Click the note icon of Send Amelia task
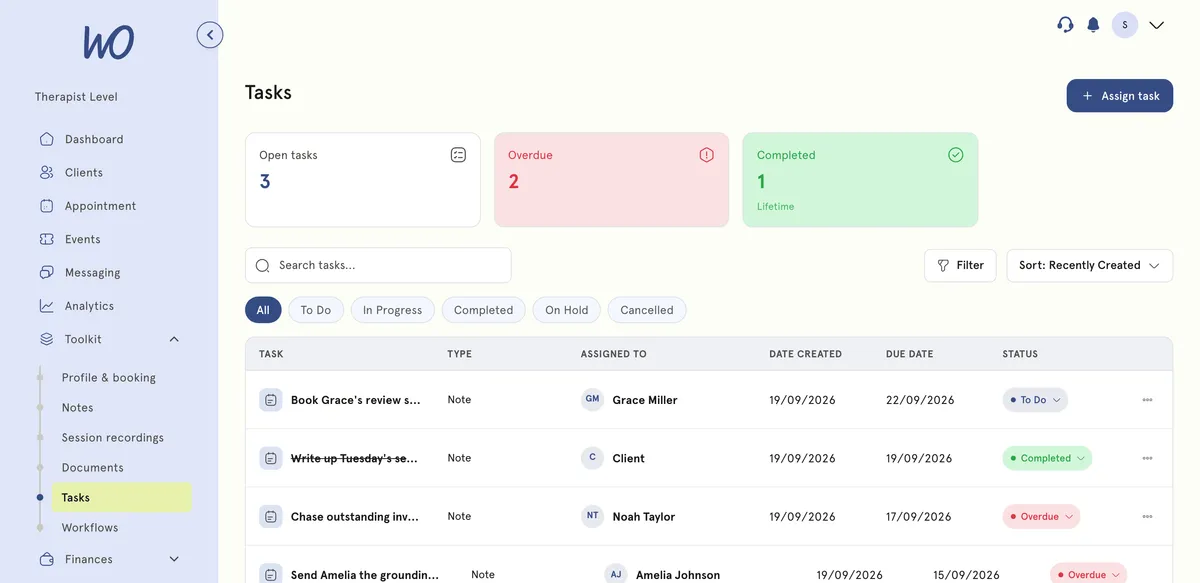This screenshot has width=1200, height=583. click(270, 575)
